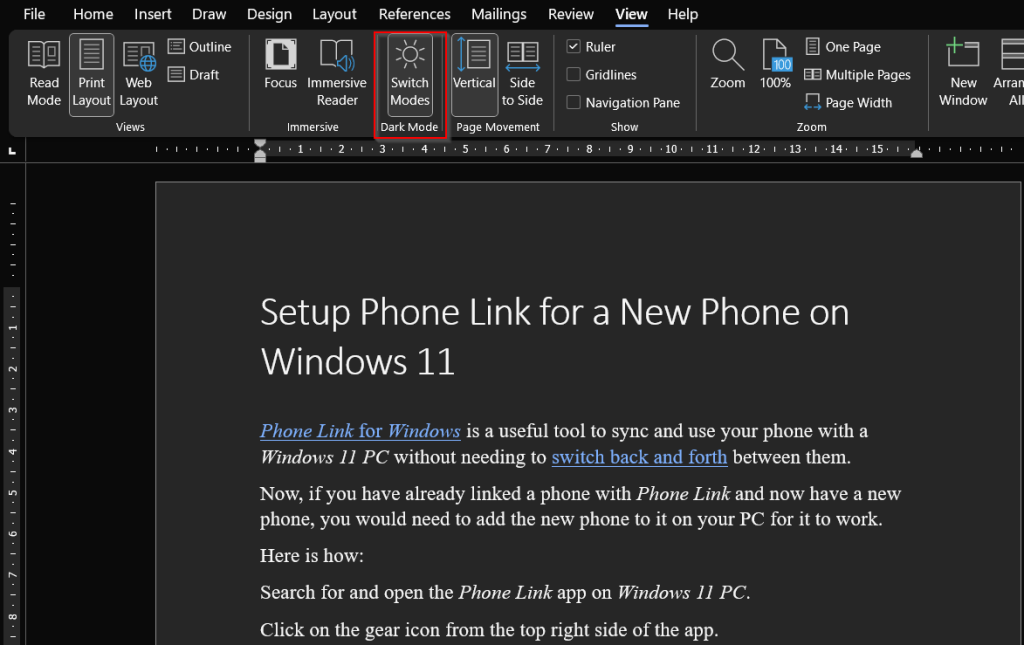Open the File menu

click(34, 14)
